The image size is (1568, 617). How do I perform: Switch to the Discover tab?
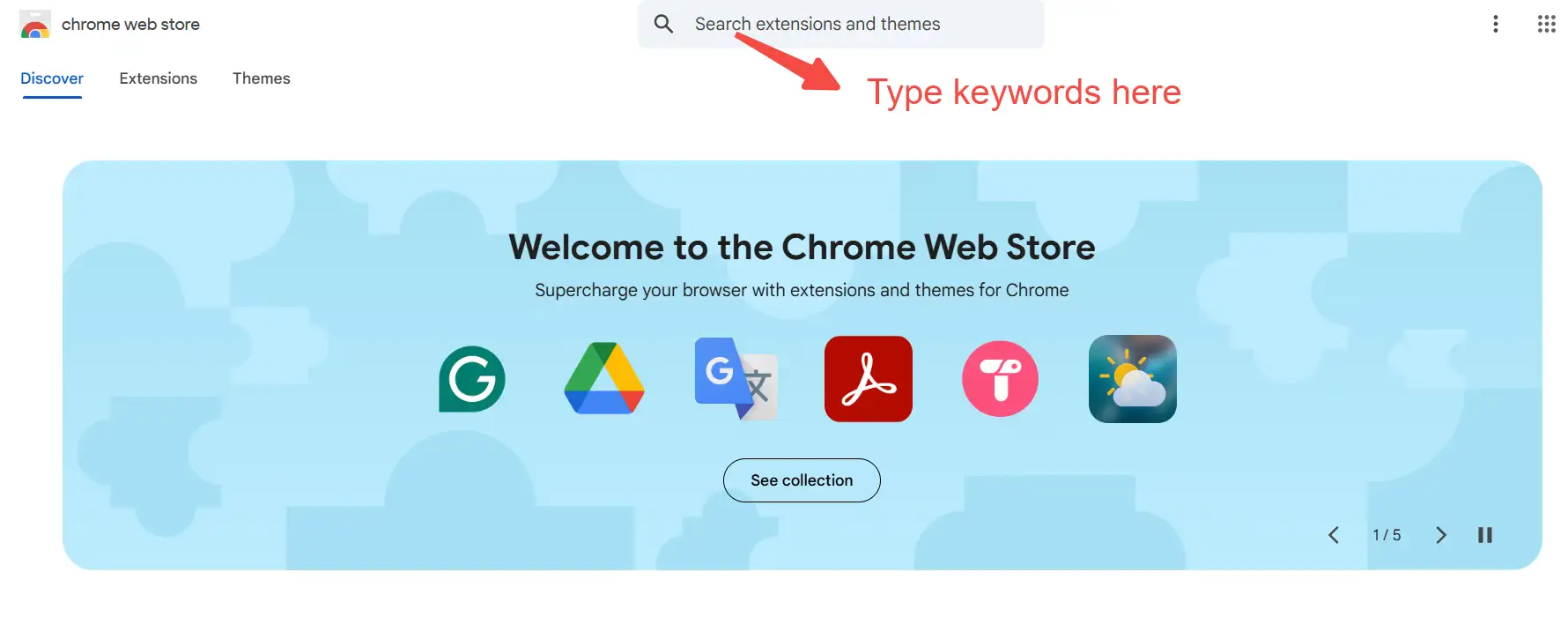point(52,78)
